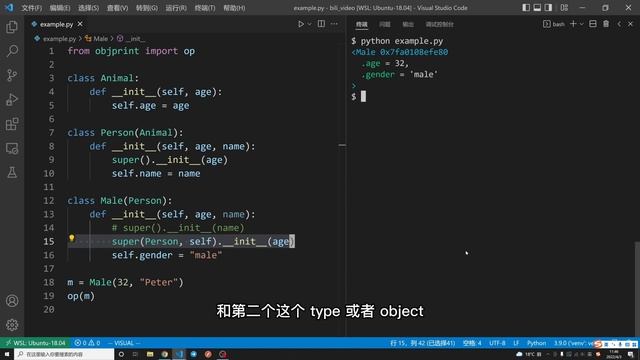Open run button dropdown arrow
The width and height of the screenshot is (640, 360).
click(309, 24)
